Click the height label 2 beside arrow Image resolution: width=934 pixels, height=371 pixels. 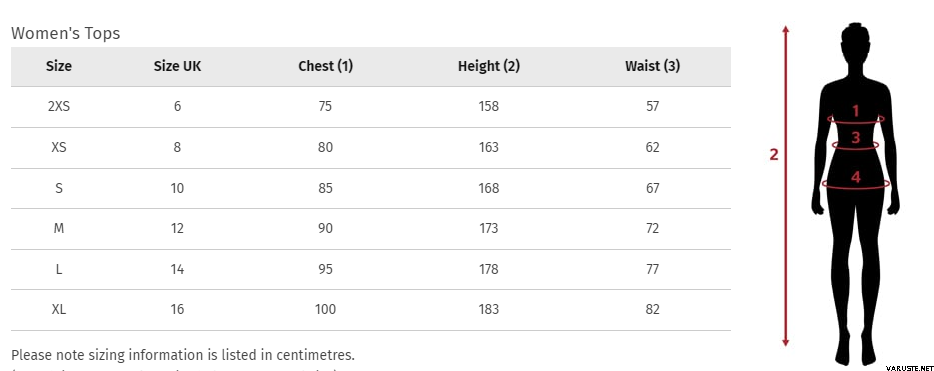click(x=774, y=155)
